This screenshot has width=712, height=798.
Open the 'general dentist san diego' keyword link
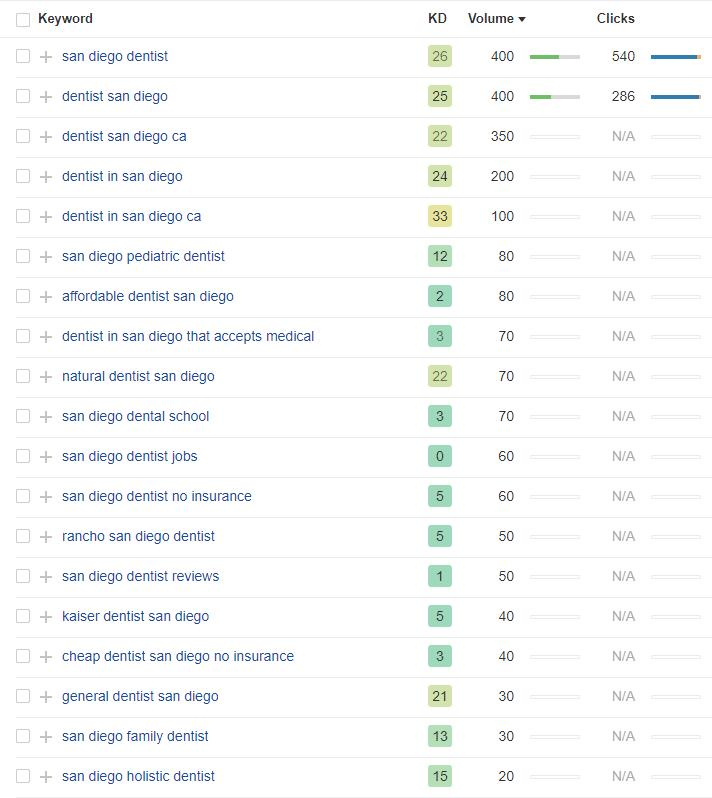140,696
